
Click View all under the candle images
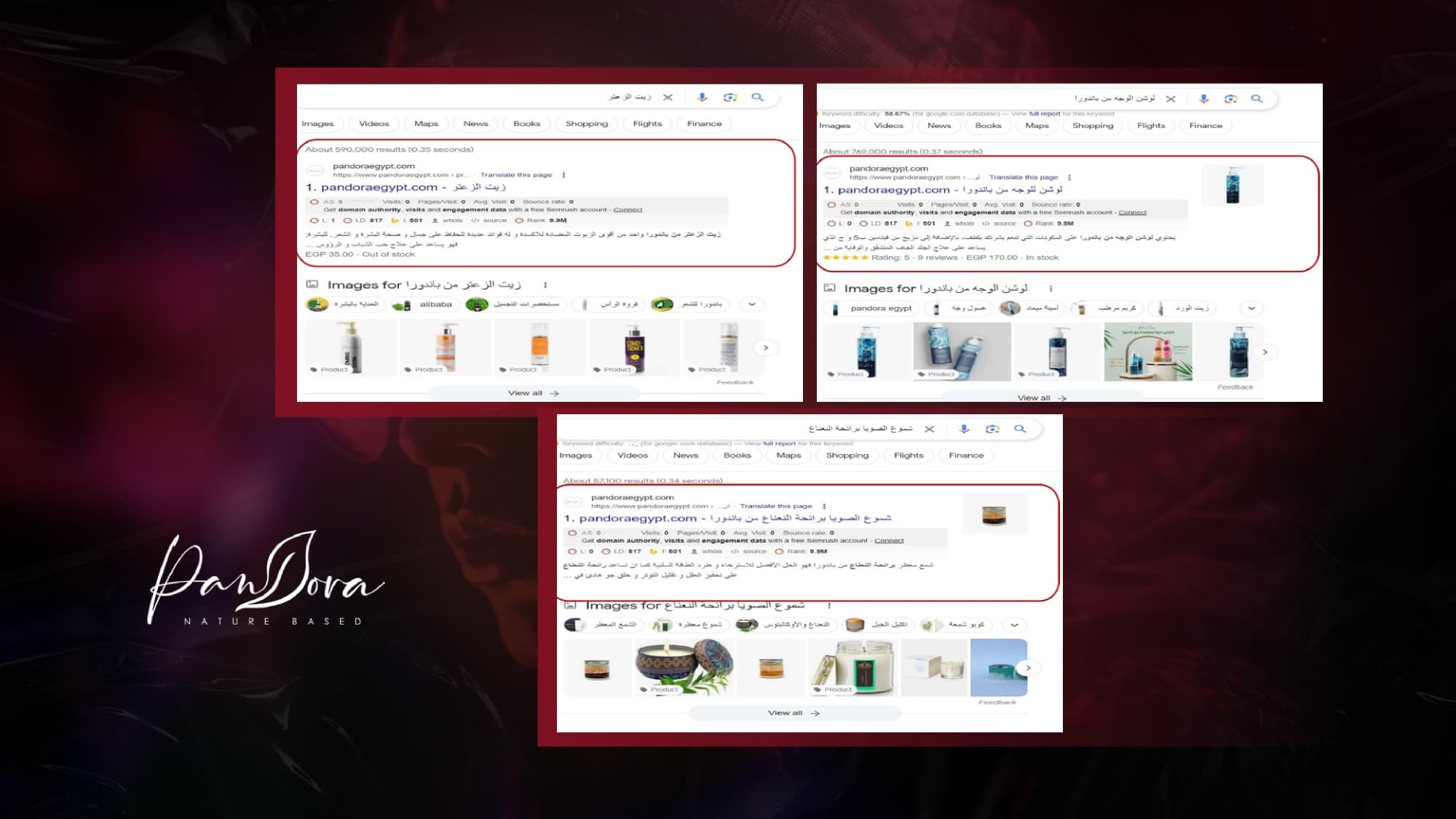click(x=794, y=713)
